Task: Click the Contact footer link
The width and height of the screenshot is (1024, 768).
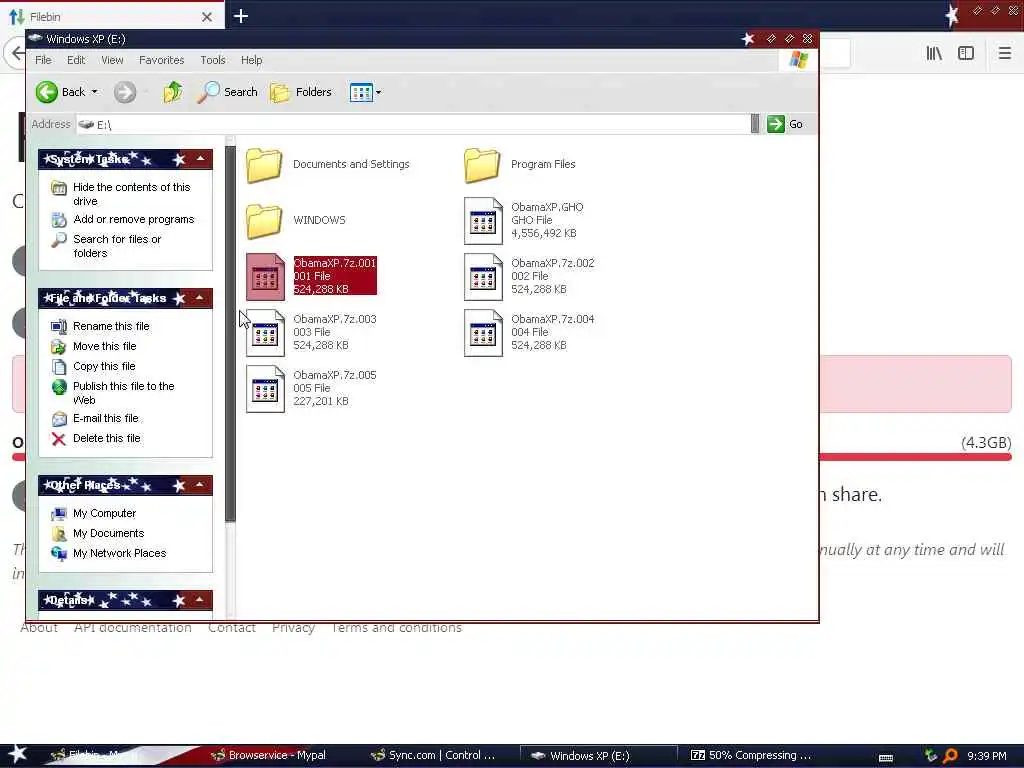Action: click(x=232, y=628)
